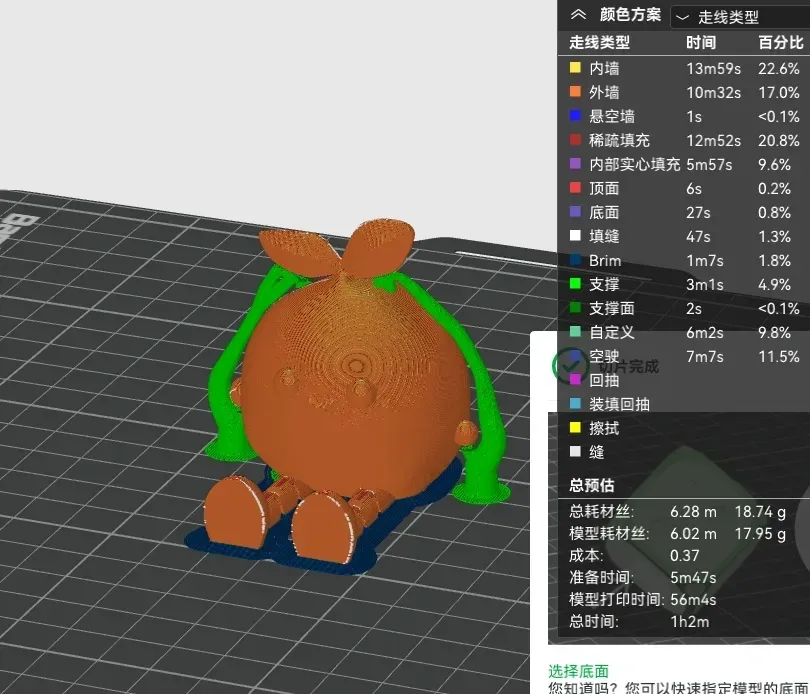Toggle the 内墙 yellow color swatch
The image size is (810, 694).
(575, 68)
